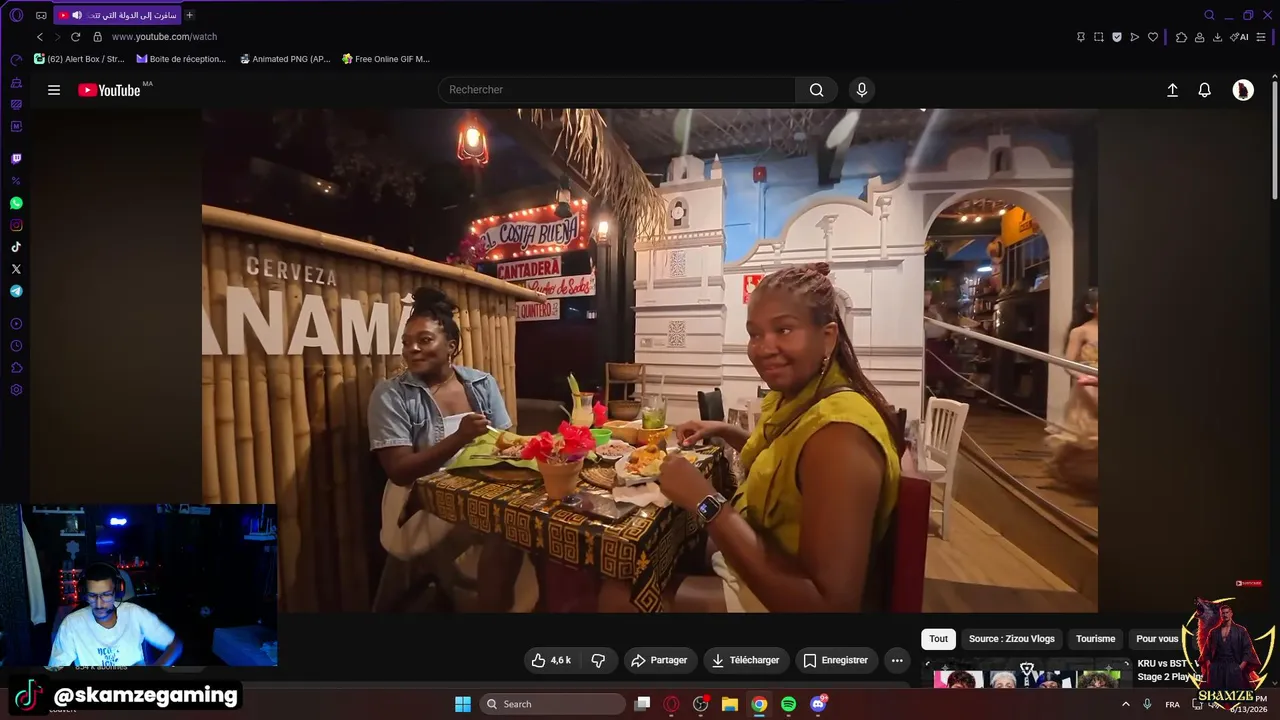This screenshot has height=720, width=1280.
Task: Go back to previous page
Action: pos(40,37)
